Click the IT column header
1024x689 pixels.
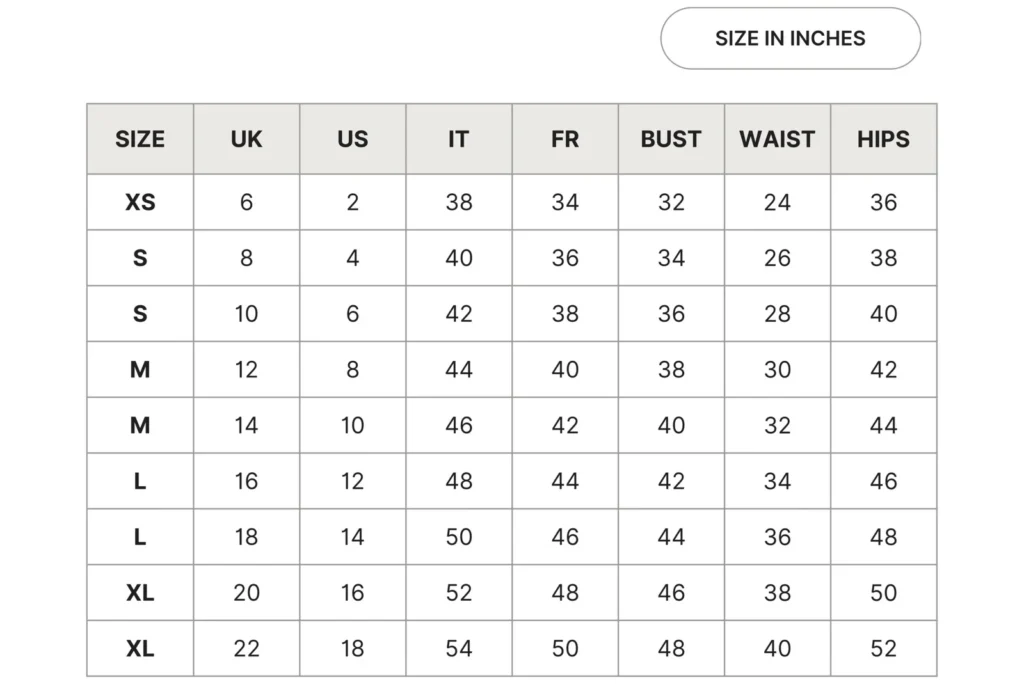[x=458, y=139]
